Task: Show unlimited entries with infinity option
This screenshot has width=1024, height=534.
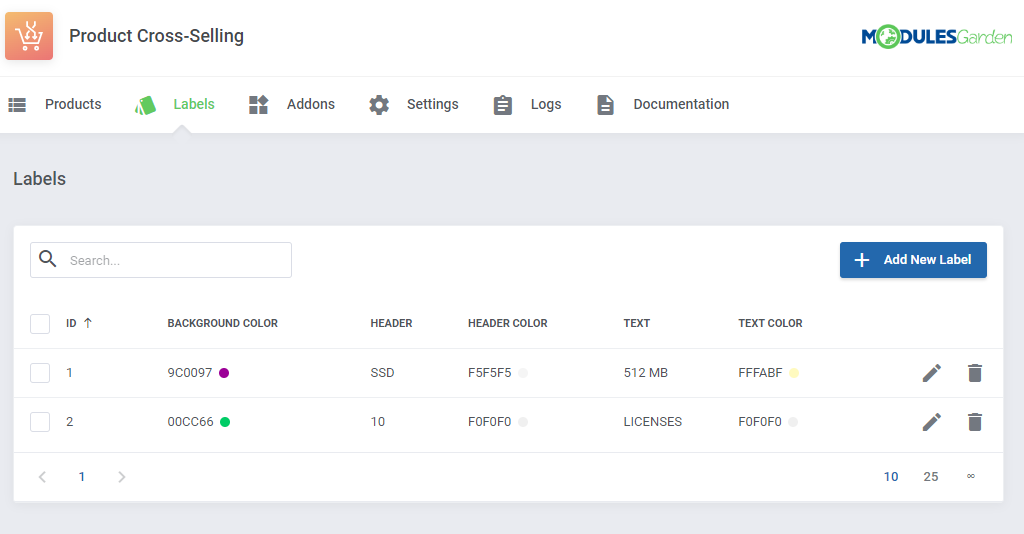Action: 971,476
